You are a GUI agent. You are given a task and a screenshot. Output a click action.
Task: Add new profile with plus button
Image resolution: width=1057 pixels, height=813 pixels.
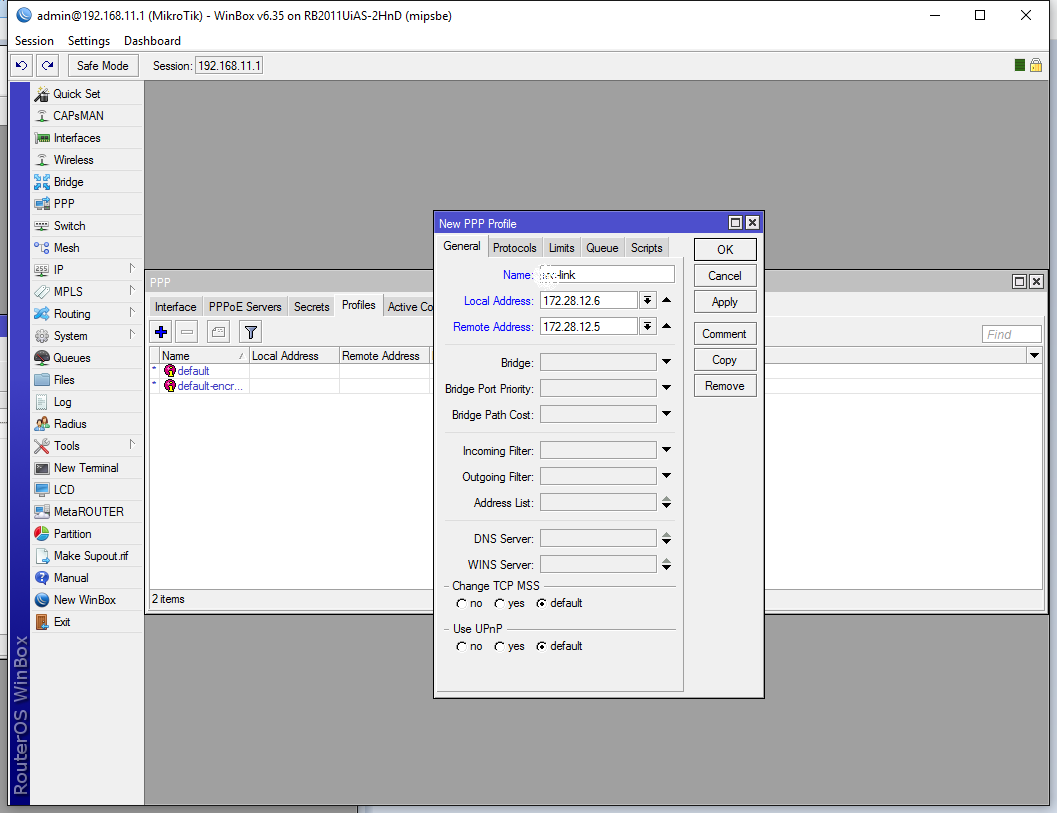[161, 332]
